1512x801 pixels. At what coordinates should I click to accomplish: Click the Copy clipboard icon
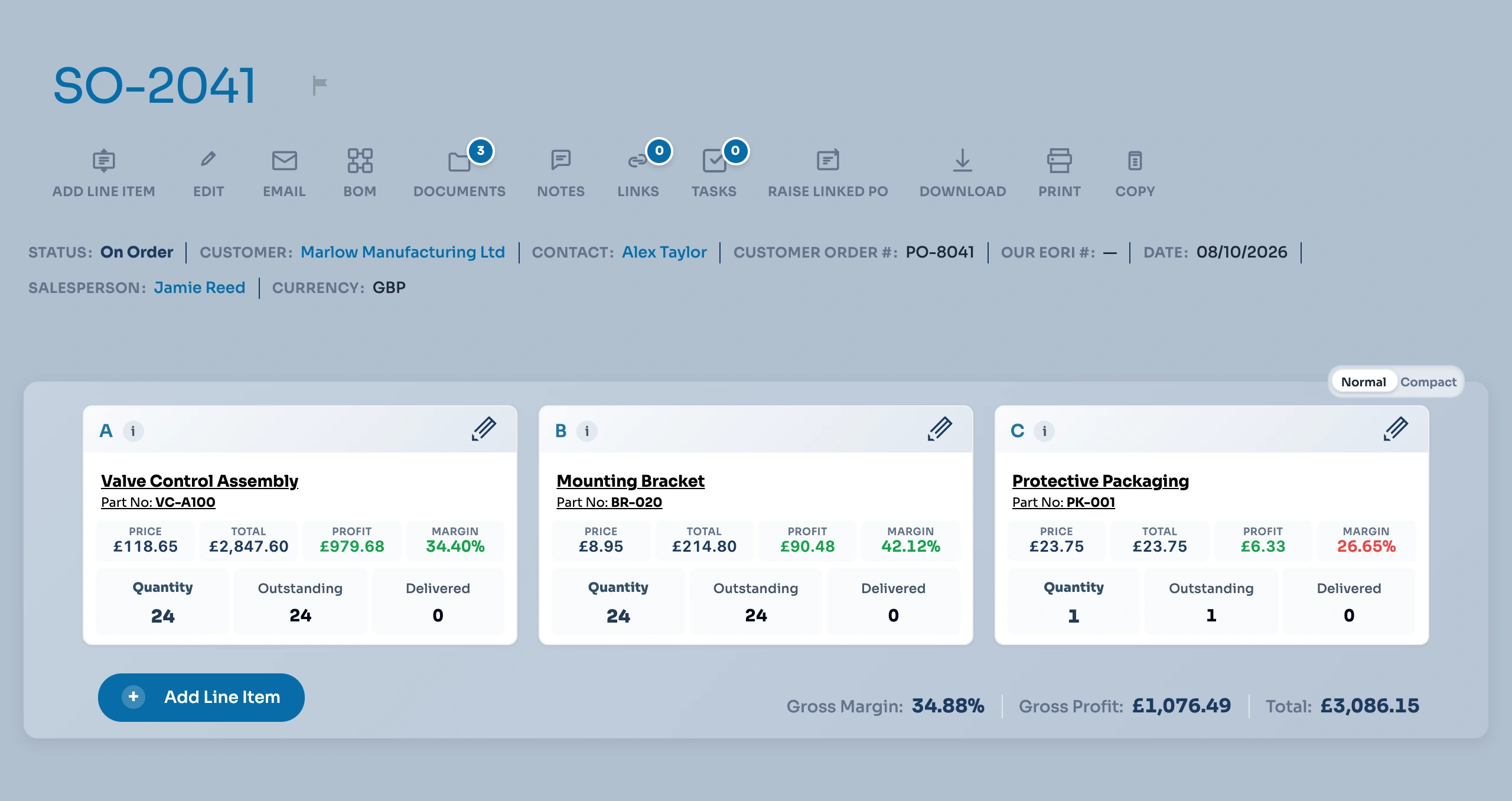[1135, 161]
